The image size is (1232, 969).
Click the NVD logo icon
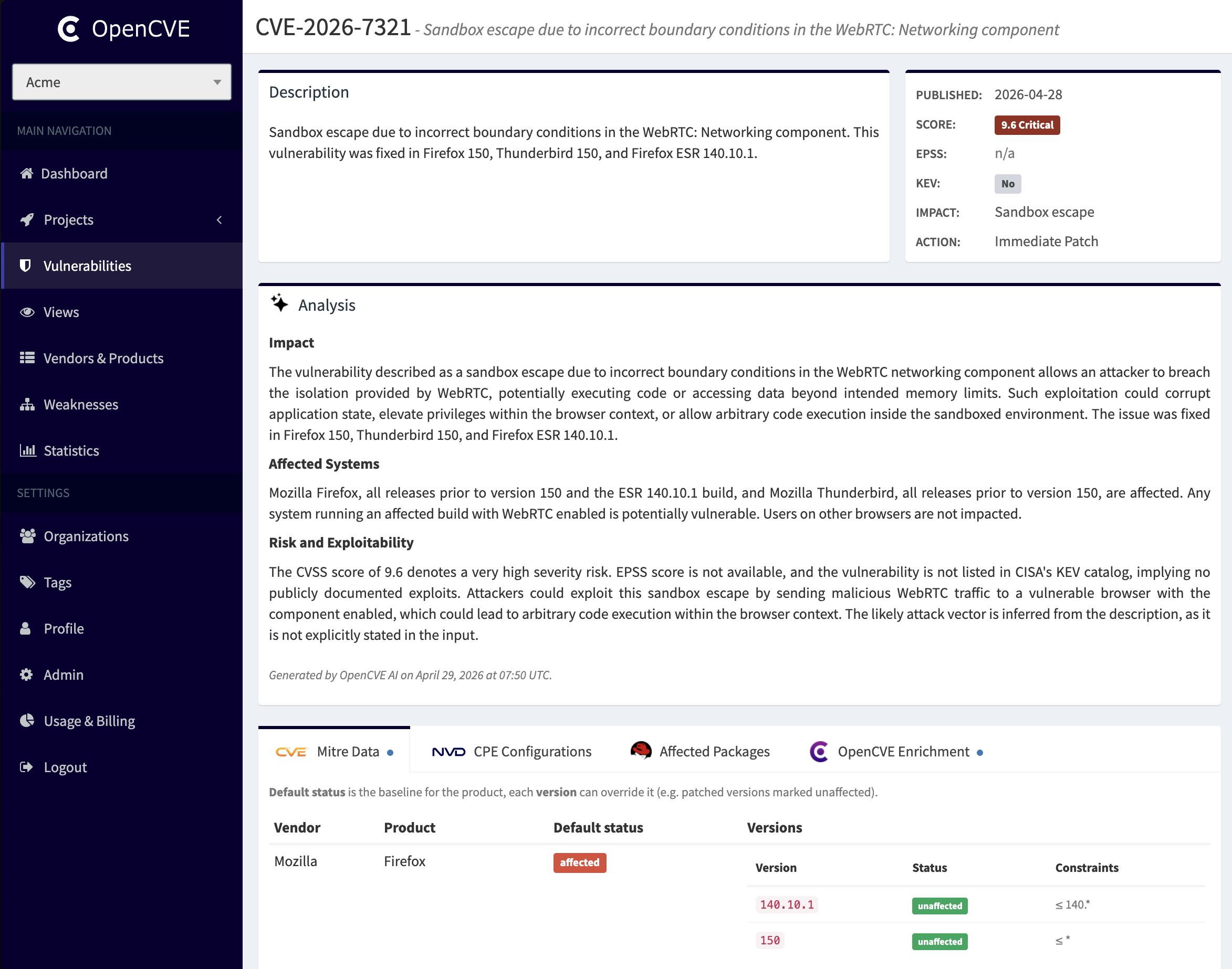tap(448, 752)
